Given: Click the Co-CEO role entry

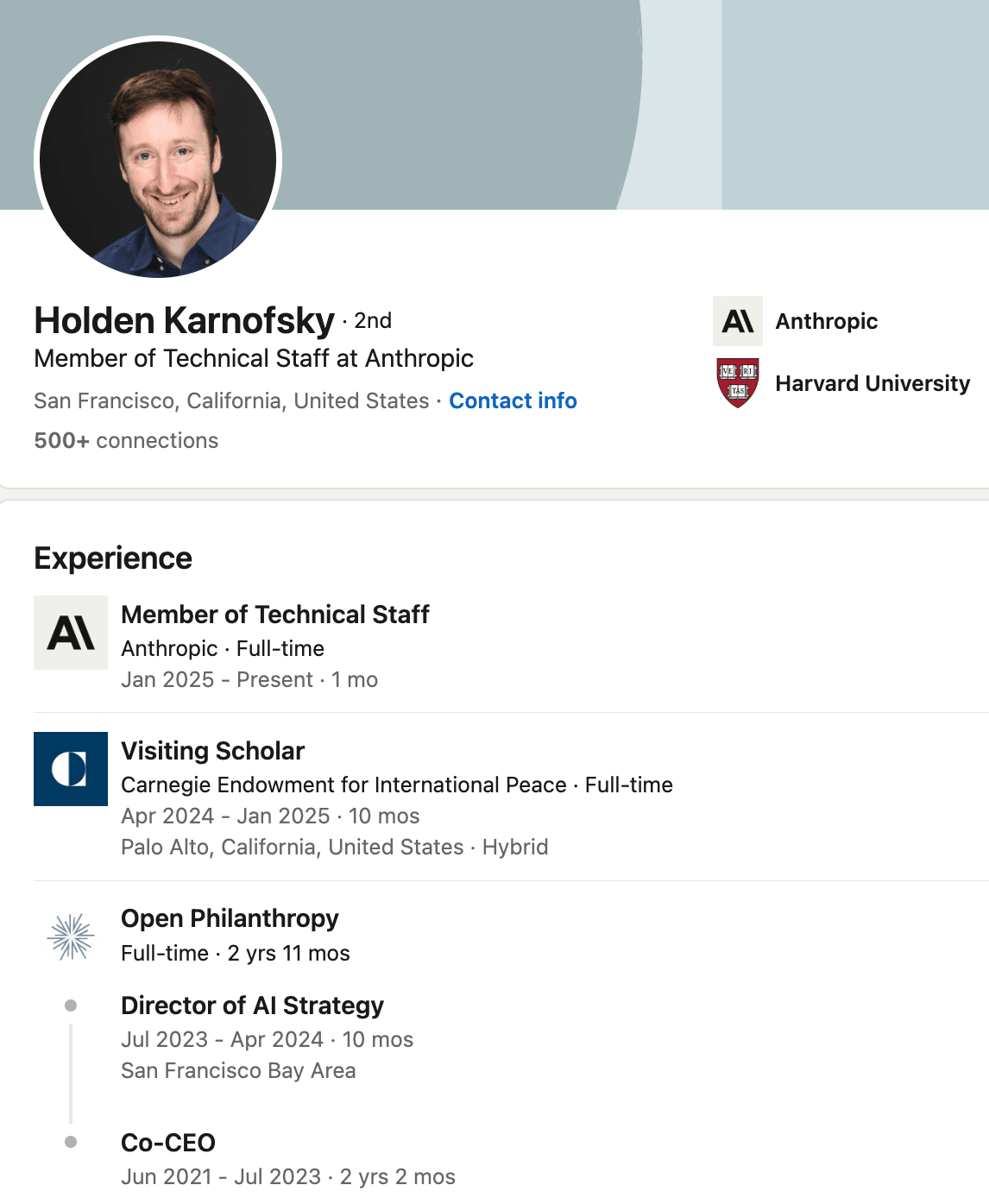Looking at the screenshot, I should coord(168,1143).
